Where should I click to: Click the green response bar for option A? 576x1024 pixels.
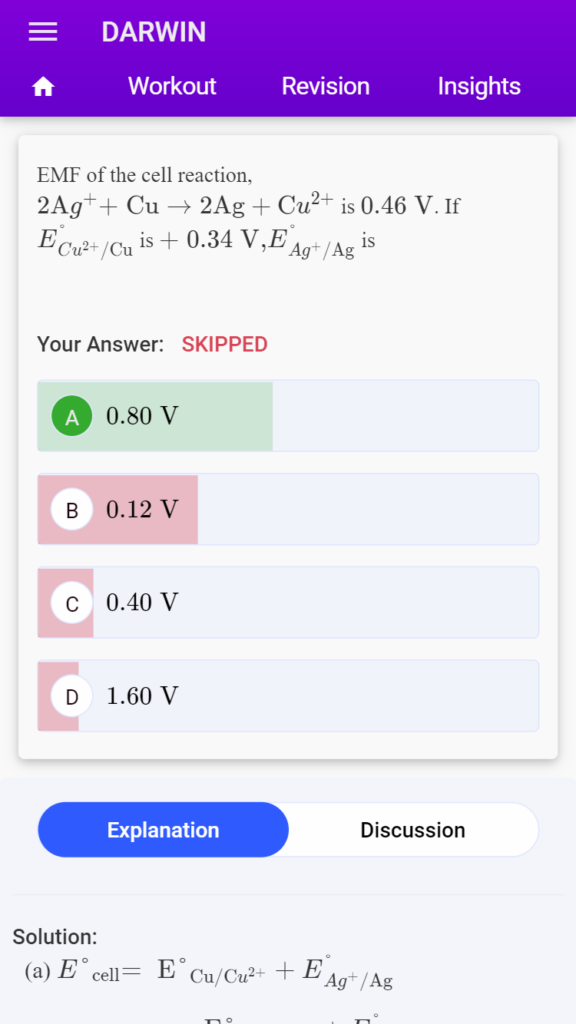pos(155,416)
